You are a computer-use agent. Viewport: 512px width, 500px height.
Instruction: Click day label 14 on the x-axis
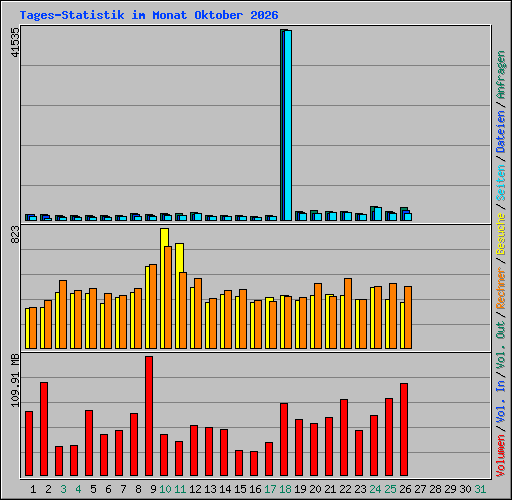pyautogui.click(x=225, y=489)
